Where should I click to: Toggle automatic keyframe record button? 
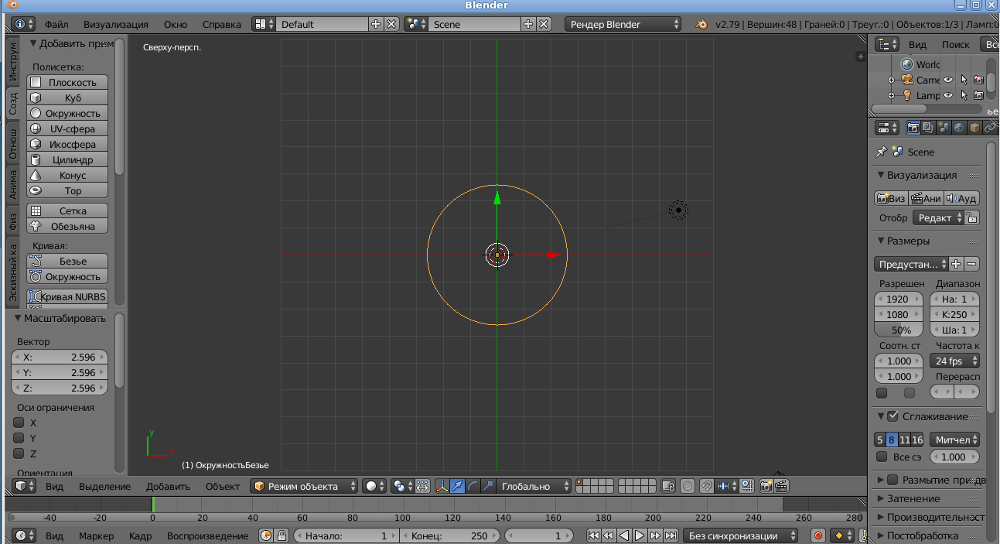(818, 536)
